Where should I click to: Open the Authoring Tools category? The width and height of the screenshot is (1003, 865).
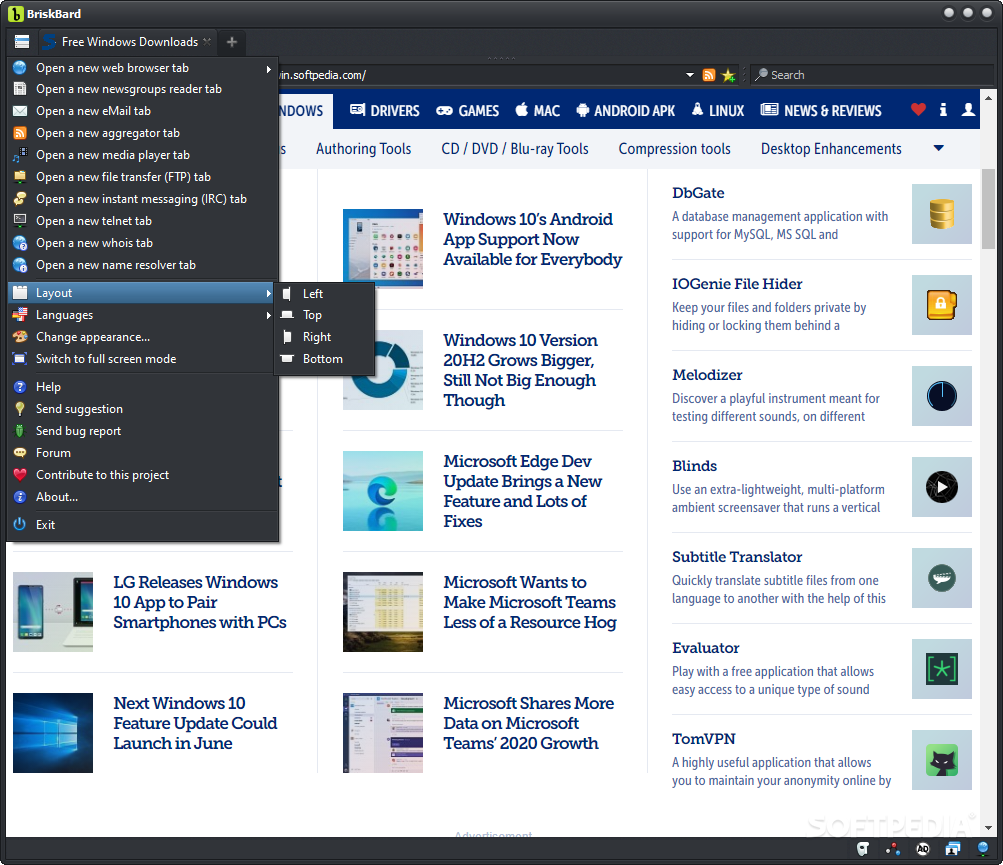[363, 149]
